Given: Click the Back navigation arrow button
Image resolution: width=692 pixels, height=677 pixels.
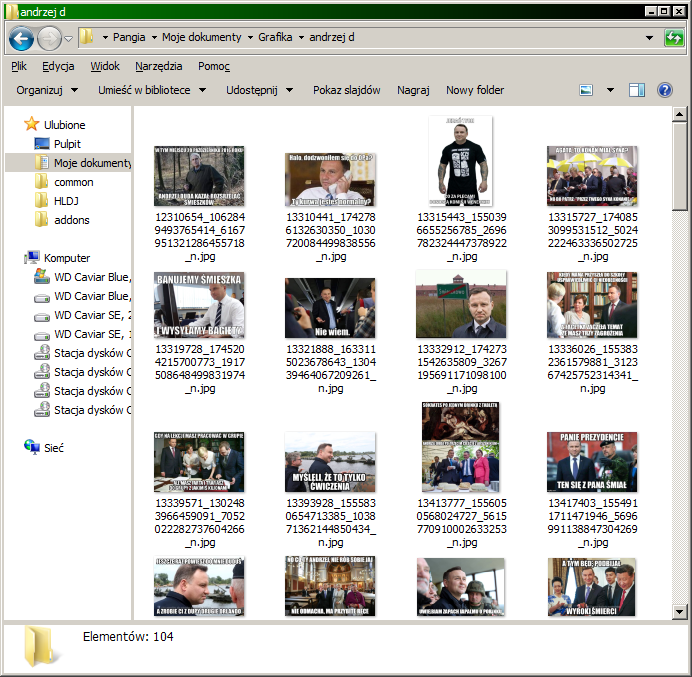Looking at the screenshot, I should 21,38.
